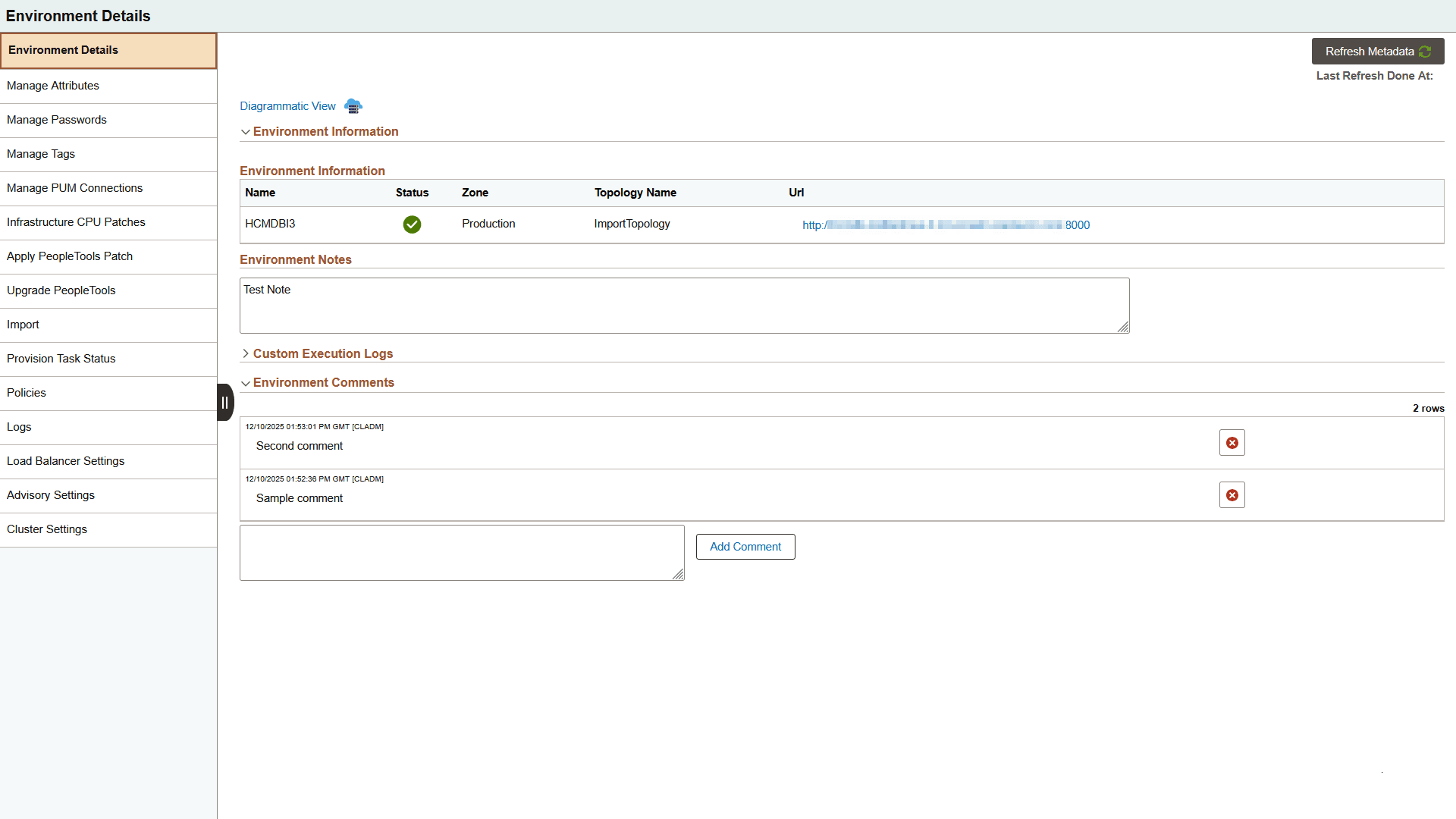Open the Diagrammatic View link
This screenshot has height=819, width=1456.
pos(287,106)
